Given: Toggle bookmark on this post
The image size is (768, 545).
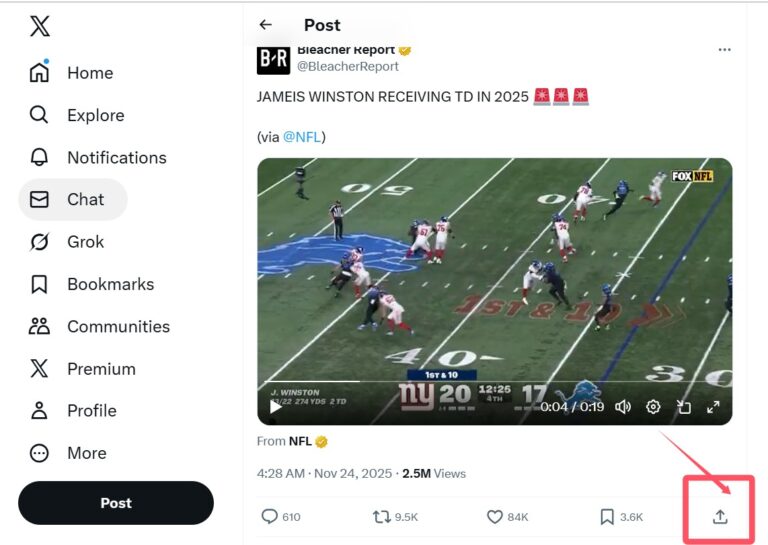Looking at the screenshot, I should tap(607, 517).
